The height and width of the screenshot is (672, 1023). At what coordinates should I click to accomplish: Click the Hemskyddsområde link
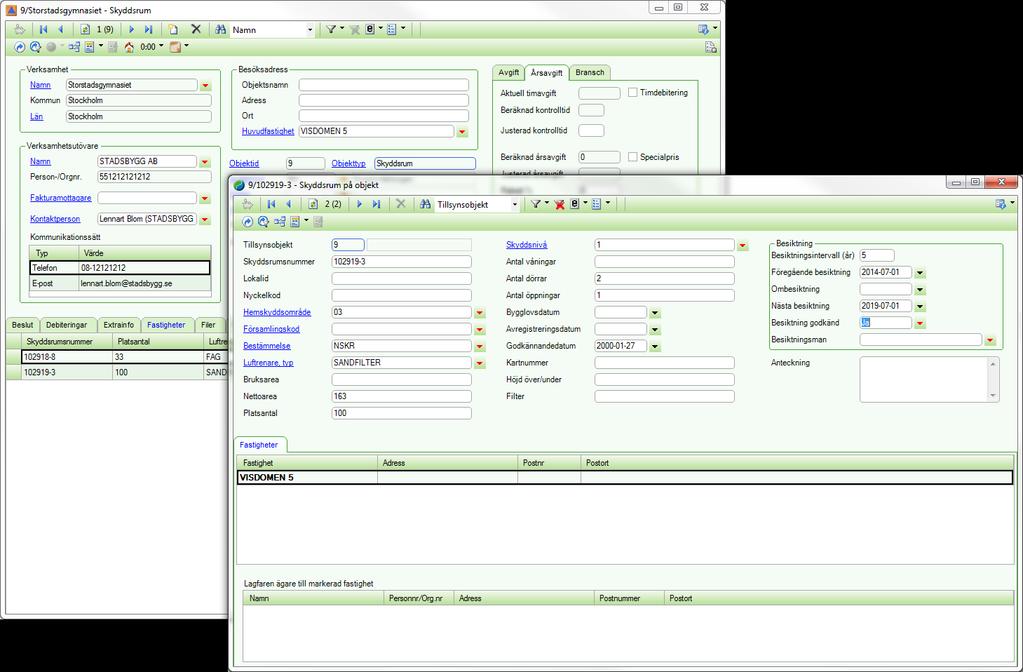[x=277, y=313]
